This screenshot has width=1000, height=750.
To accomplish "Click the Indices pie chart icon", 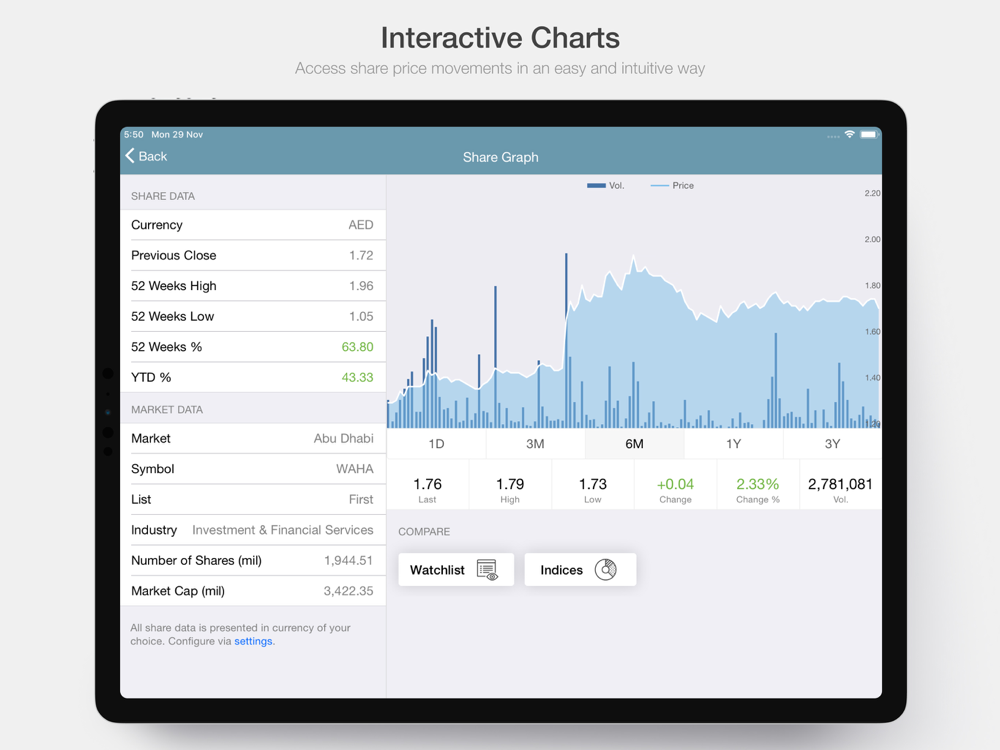I will (606, 569).
